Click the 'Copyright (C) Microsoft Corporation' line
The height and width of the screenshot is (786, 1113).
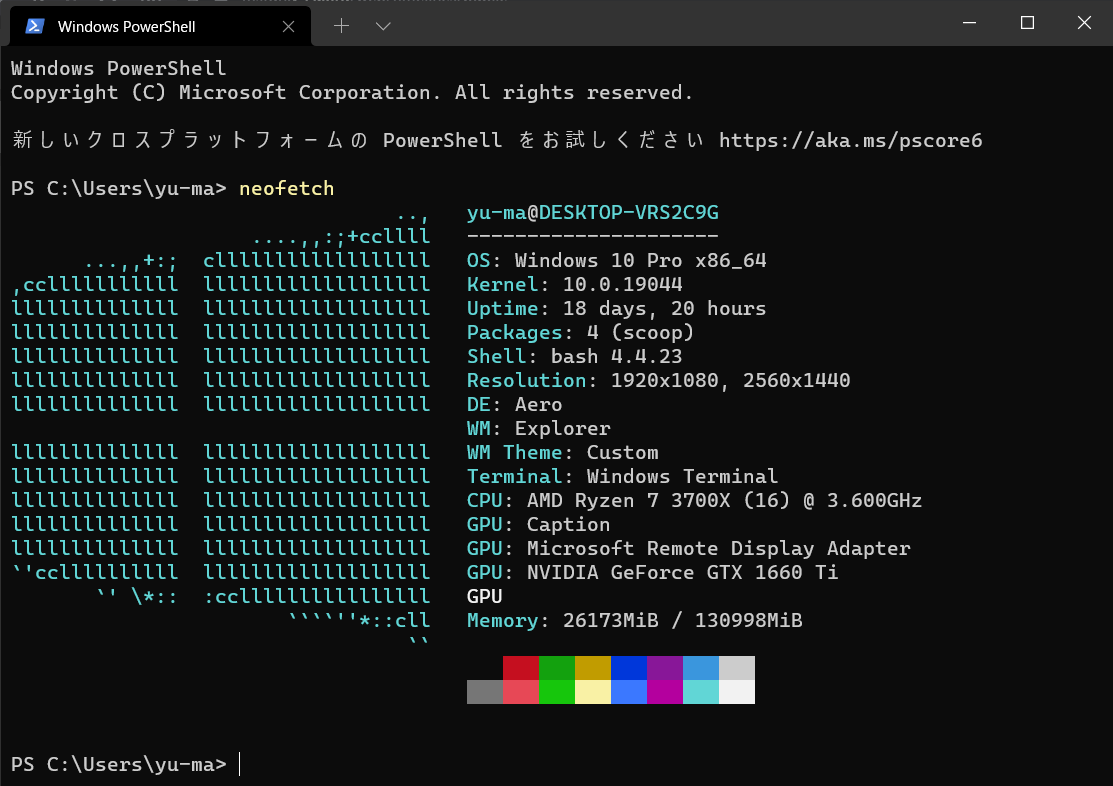tap(352, 92)
